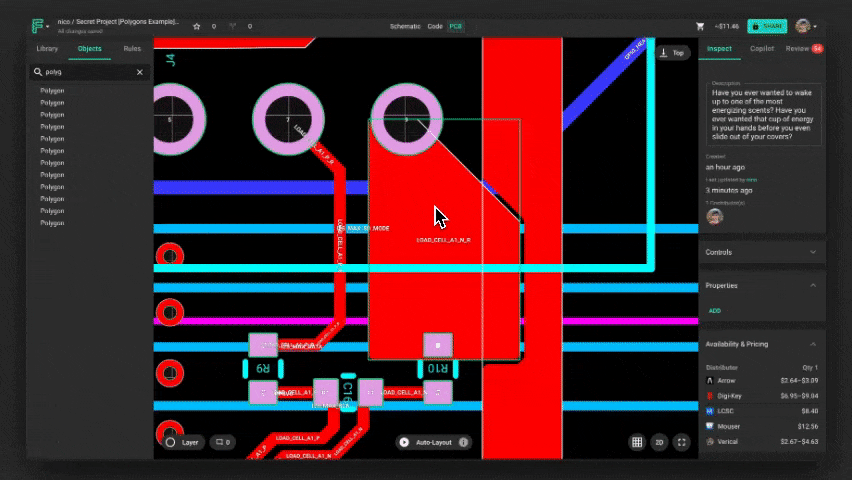Switch the 2D view toggle

(x=660, y=442)
